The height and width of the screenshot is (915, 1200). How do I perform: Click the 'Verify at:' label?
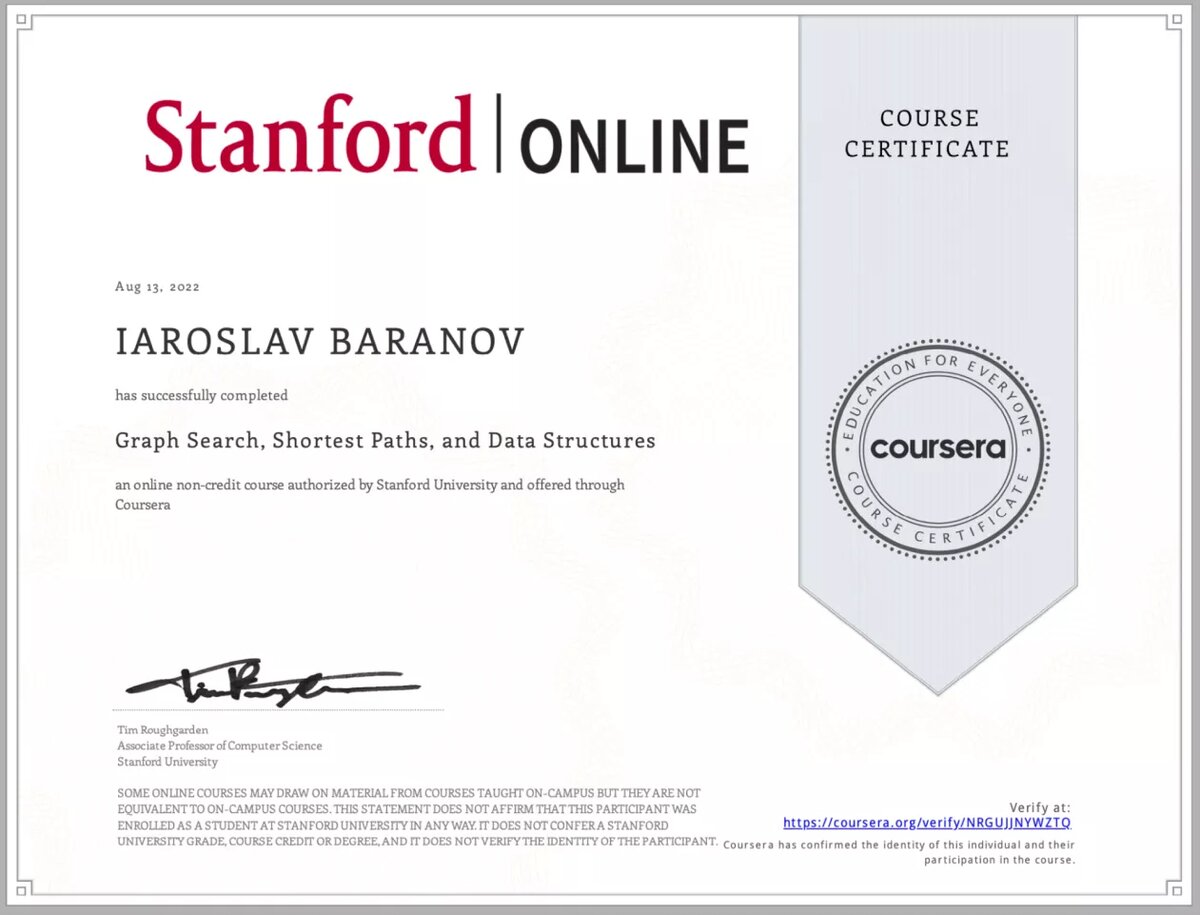(1040, 807)
